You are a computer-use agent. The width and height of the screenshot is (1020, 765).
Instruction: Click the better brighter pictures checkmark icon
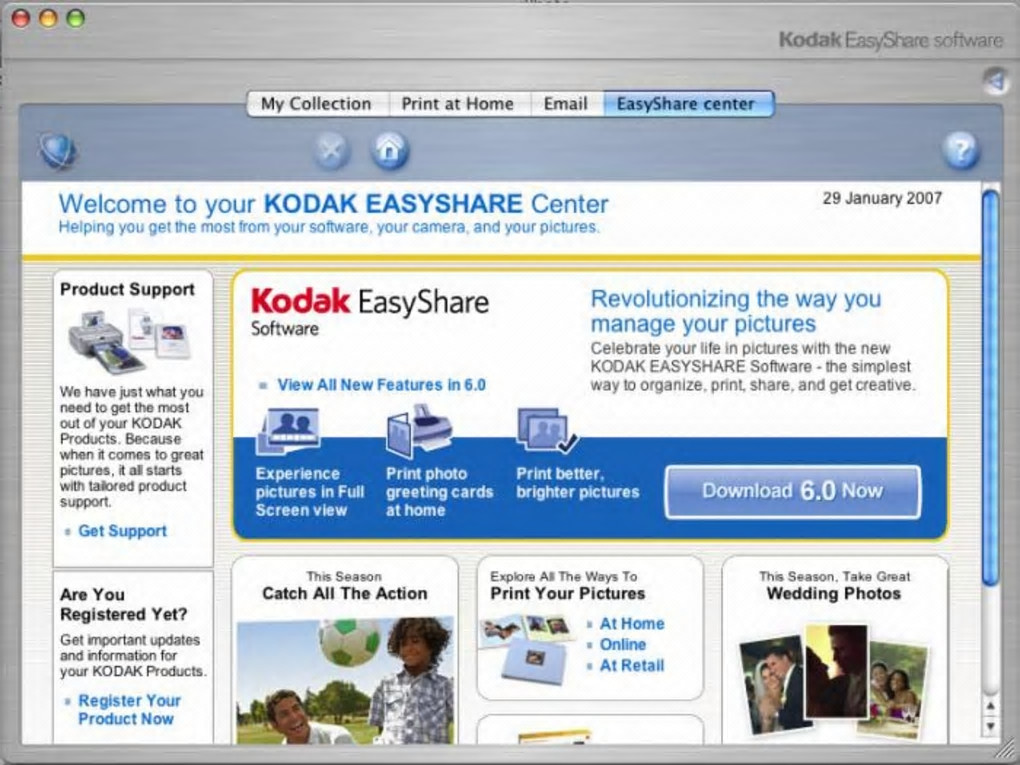(x=546, y=430)
